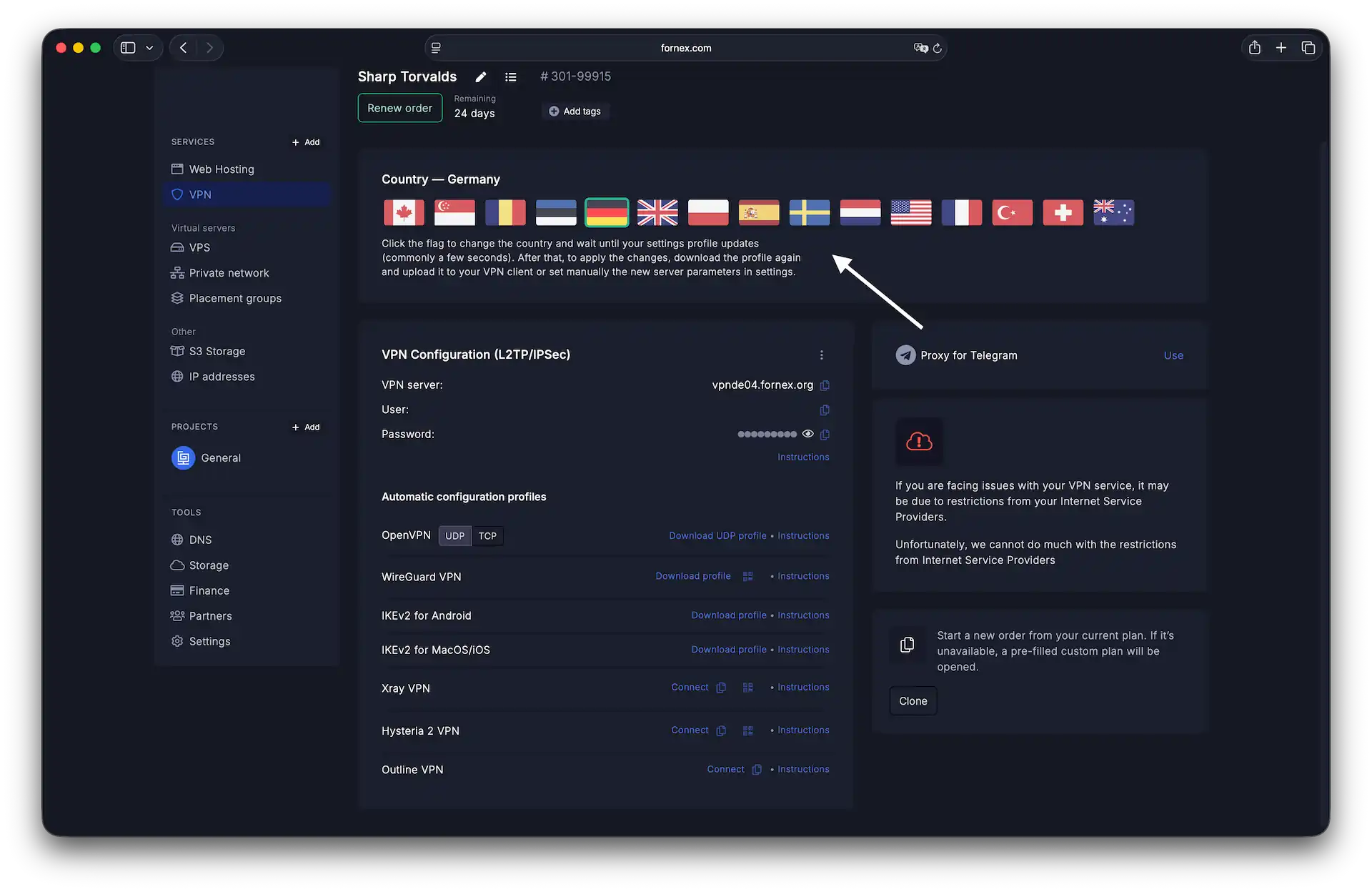Reload the page in Safari
The height and width of the screenshot is (892, 1372).
coord(938,48)
